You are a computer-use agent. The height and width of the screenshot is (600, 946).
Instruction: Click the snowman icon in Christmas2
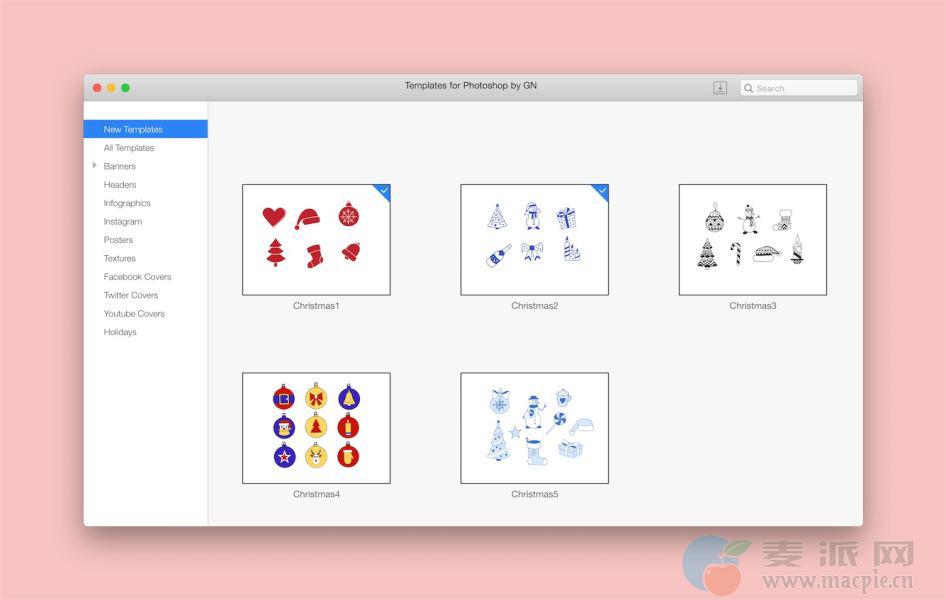533,216
